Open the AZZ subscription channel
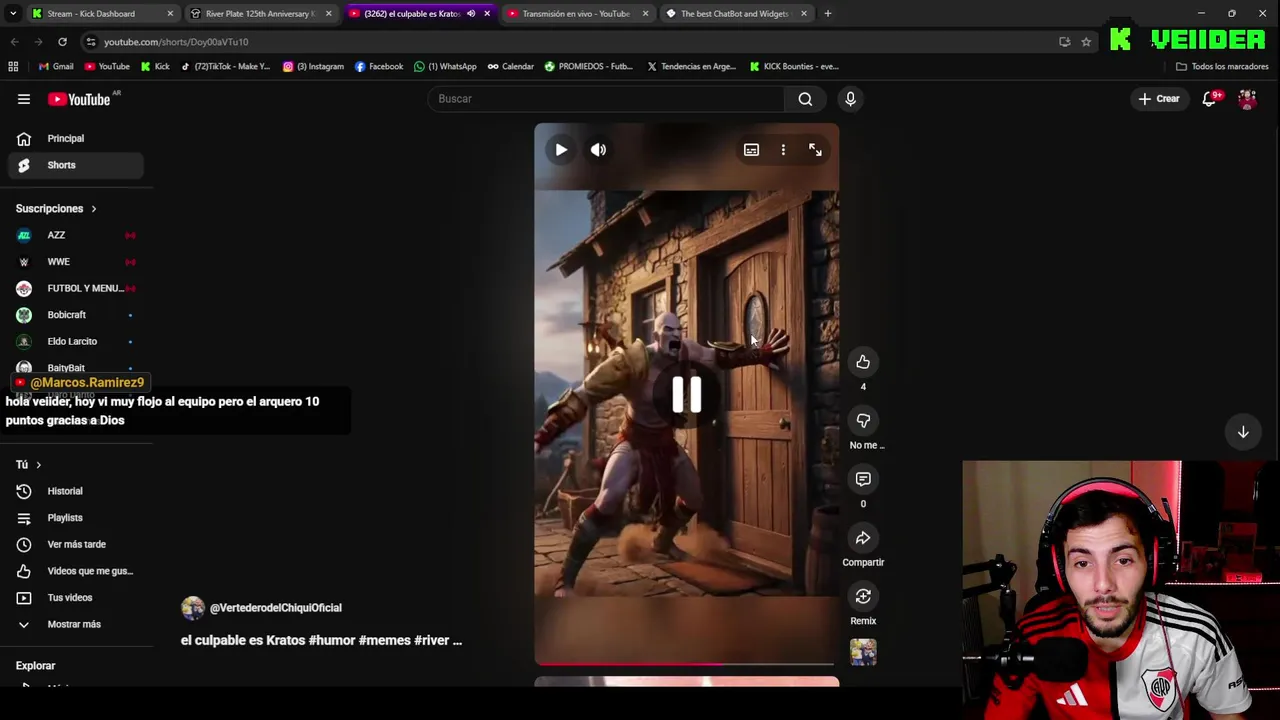Screen dimensions: 1280x720 pyautogui.click(x=76, y=235)
